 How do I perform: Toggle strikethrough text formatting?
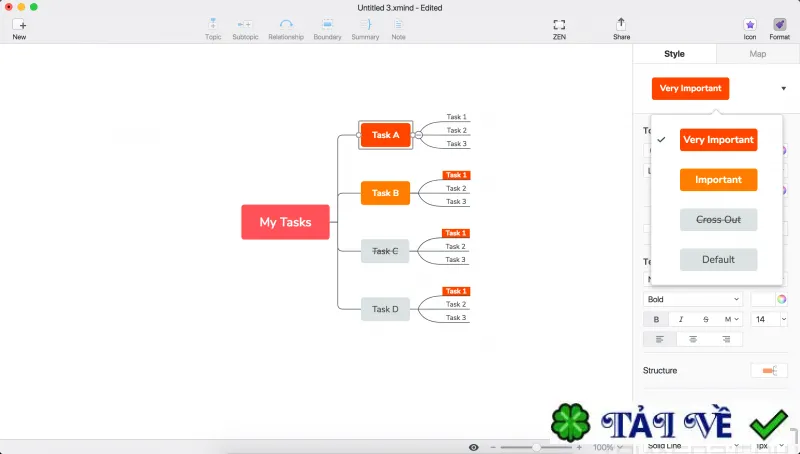tap(706, 319)
